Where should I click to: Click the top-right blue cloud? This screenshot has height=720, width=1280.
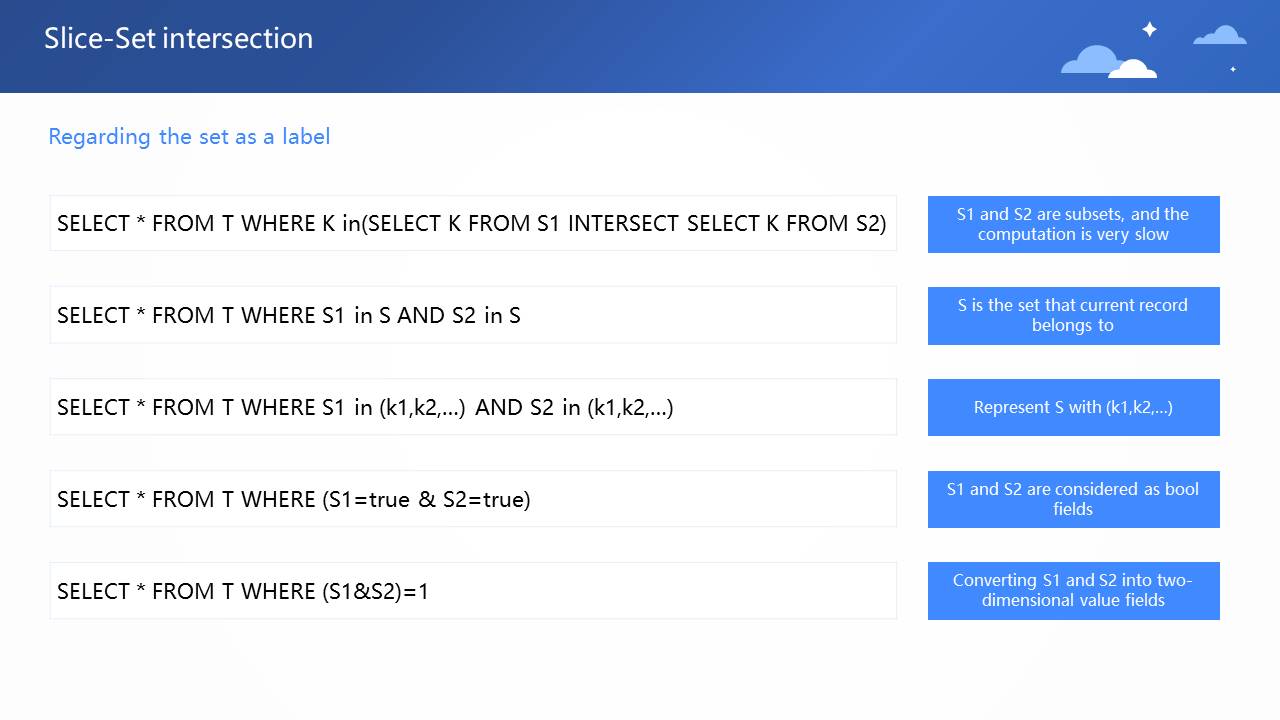point(1220,36)
